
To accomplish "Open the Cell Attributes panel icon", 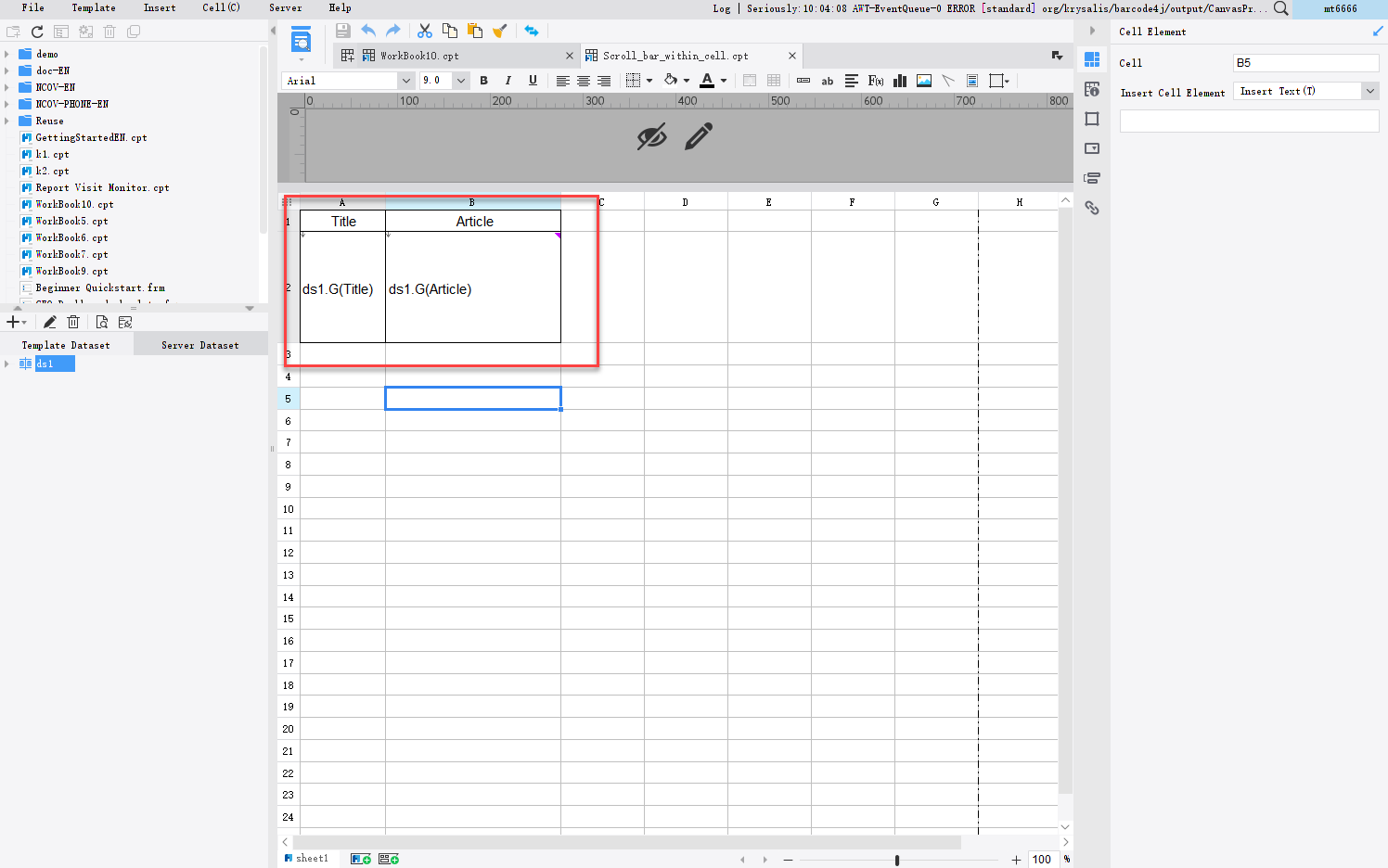I will (x=1092, y=89).
